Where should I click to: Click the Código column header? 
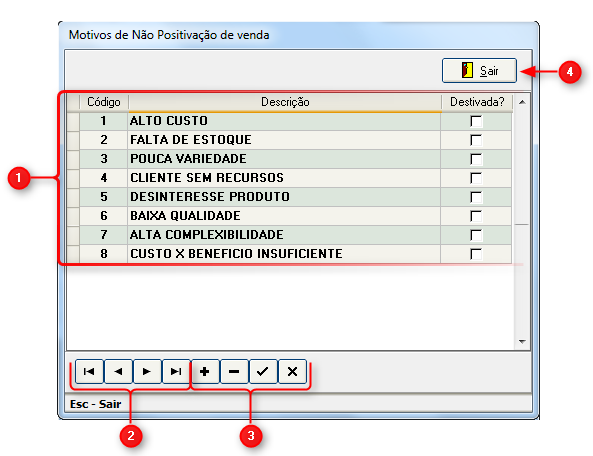104,102
